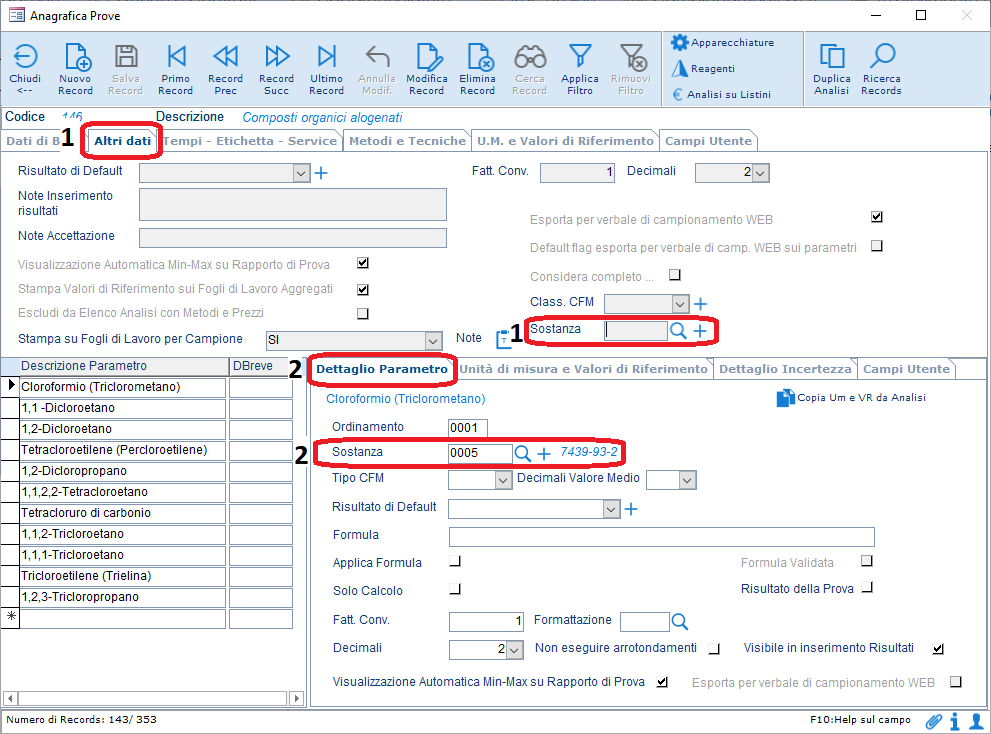
Task: Go to first record with Primo Record
Action: coord(176,69)
